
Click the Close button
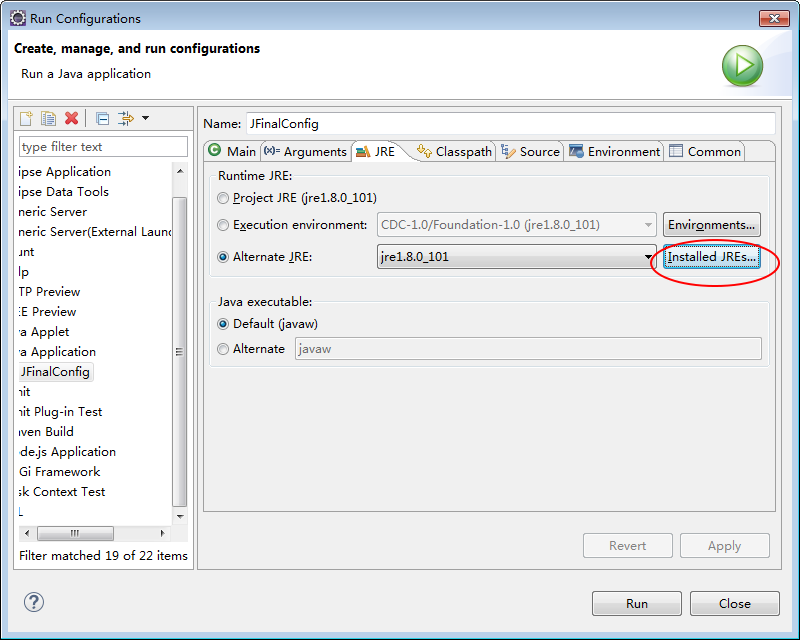735,603
